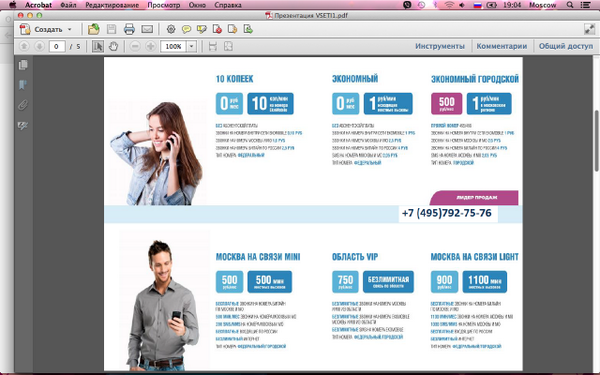Viewport: 600px width, 375px height.
Task: Zoom out with the minus button
Action: point(135,46)
